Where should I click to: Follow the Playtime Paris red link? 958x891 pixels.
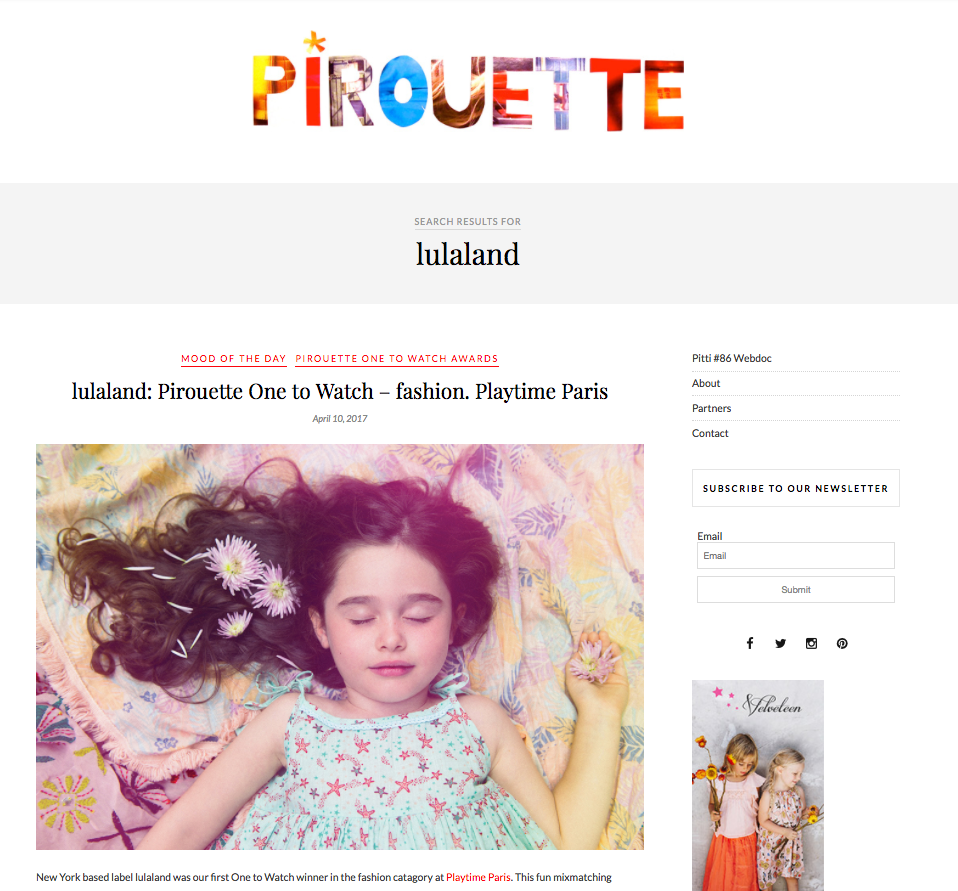click(x=478, y=877)
